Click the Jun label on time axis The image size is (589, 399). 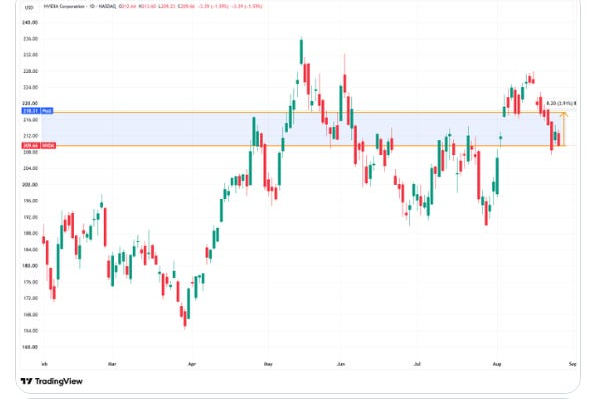tap(341, 364)
